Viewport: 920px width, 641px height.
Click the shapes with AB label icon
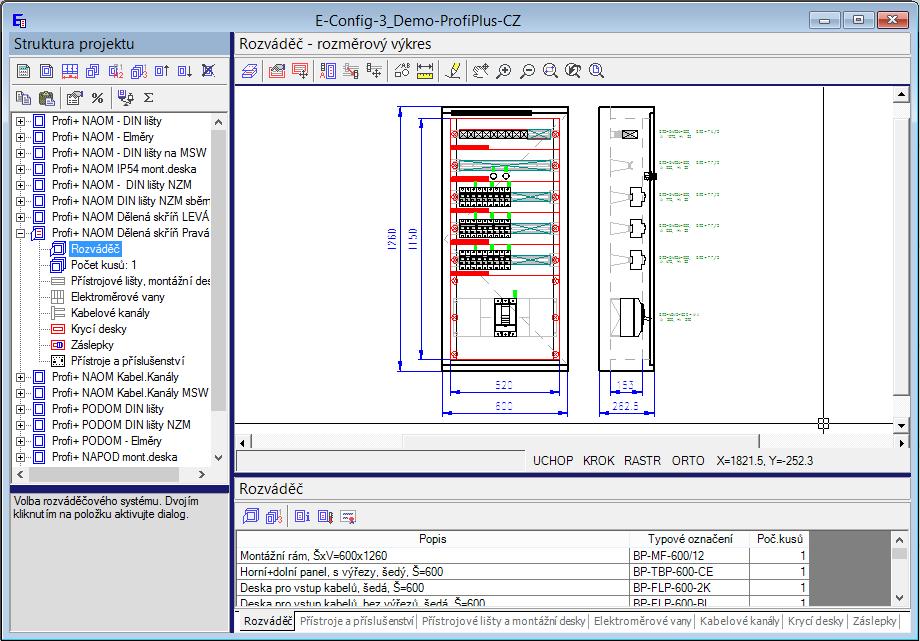pos(402,72)
